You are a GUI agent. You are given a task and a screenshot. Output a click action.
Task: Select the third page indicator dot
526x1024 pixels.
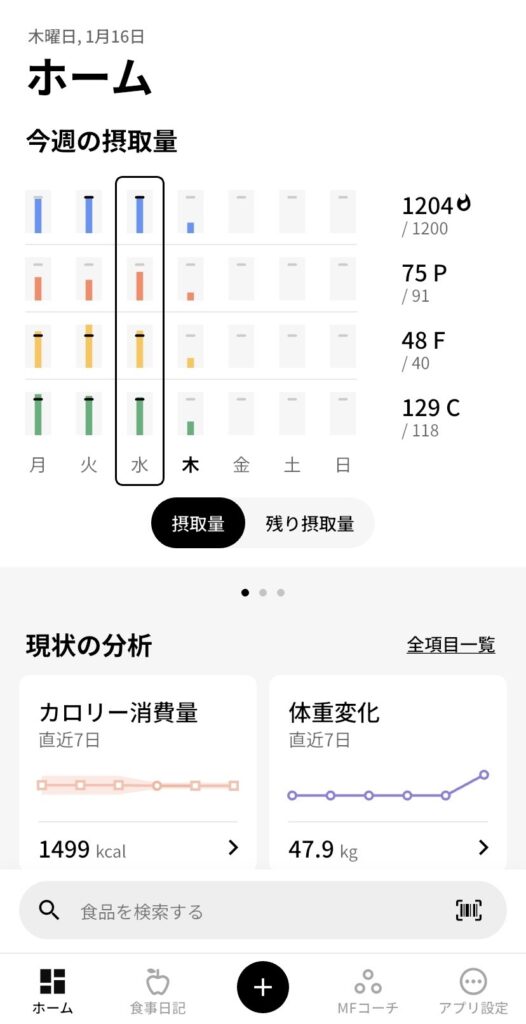click(280, 593)
